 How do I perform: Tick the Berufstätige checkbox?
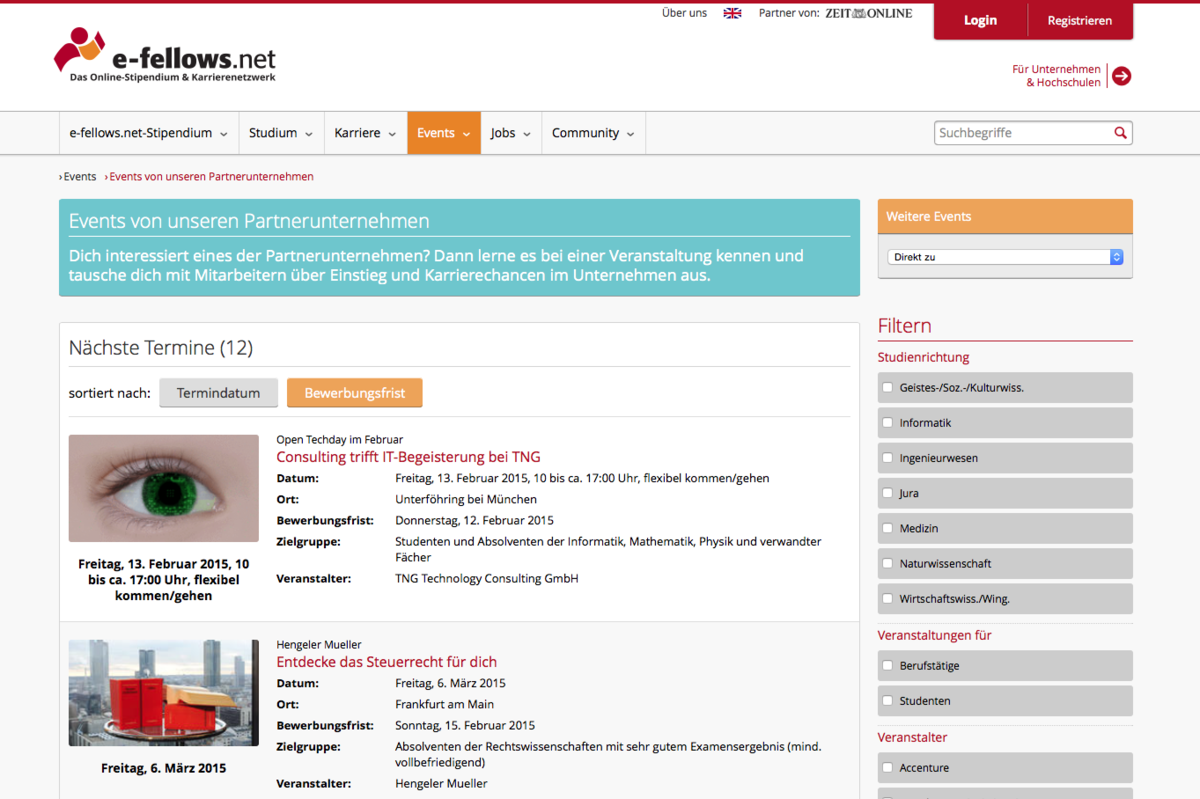click(887, 665)
